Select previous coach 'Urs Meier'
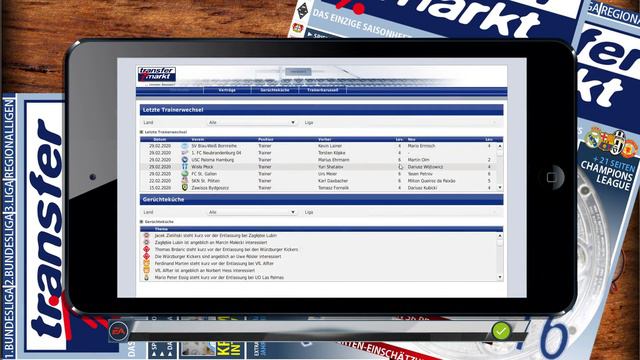Viewport: 640px width, 360px height. 327,173
